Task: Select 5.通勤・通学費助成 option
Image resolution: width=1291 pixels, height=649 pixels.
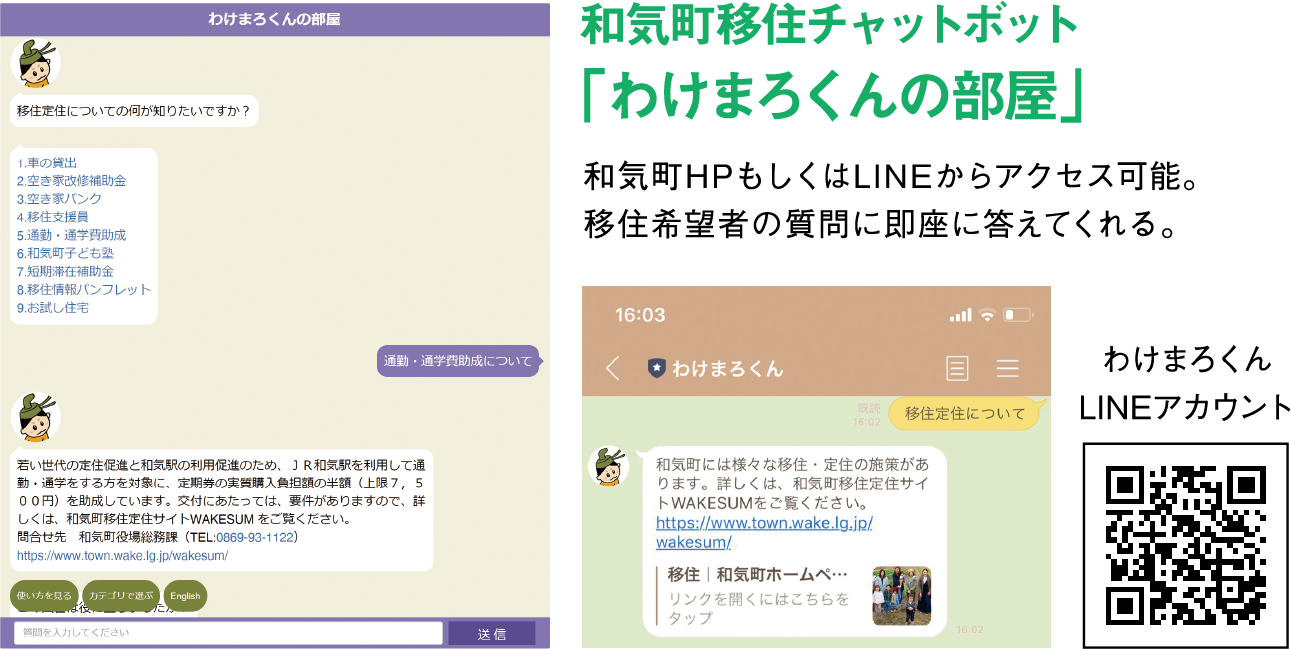Action: point(71,235)
